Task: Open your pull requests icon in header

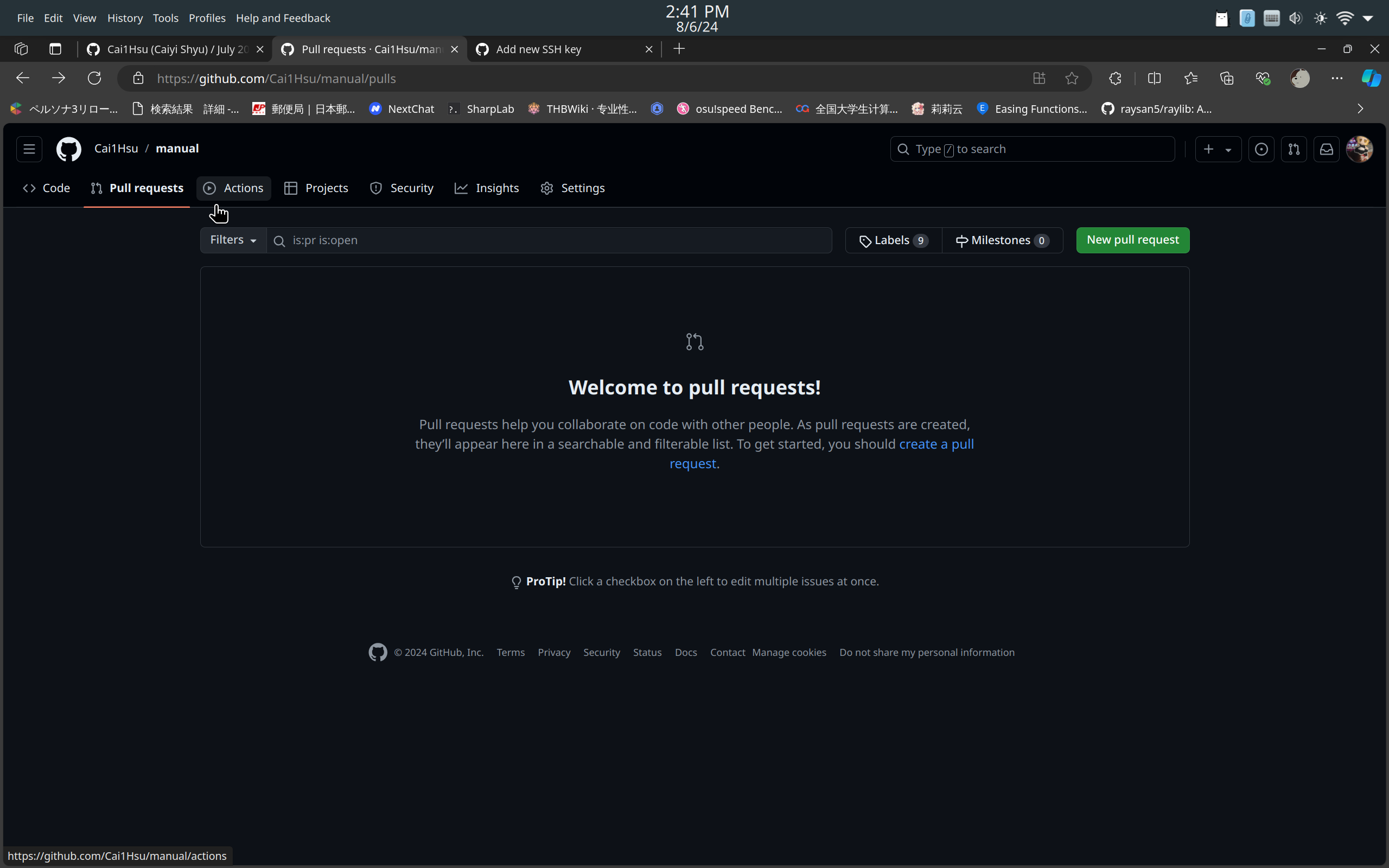Action: pos(1294,149)
